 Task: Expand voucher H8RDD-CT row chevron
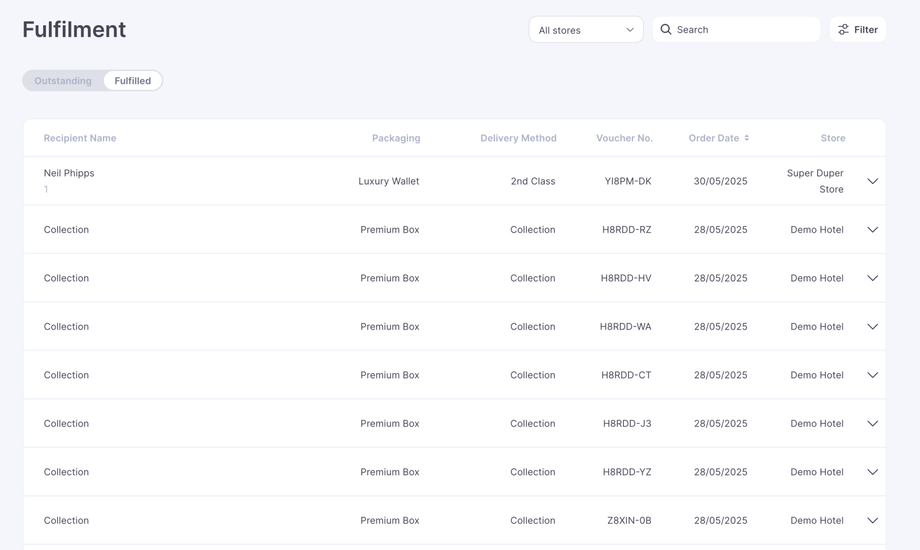(x=872, y=375)
